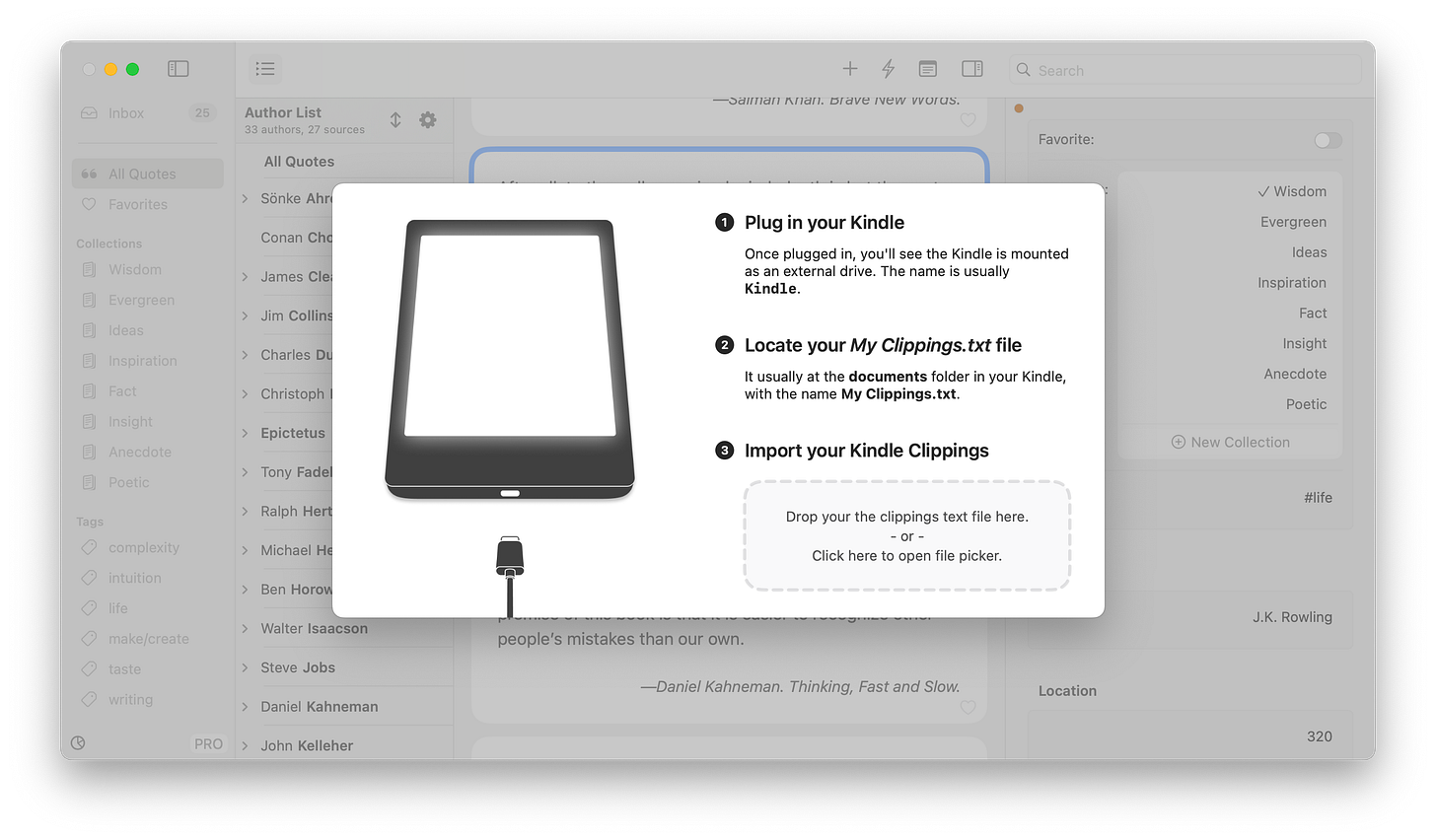Click the Favorites heart icon in sidebar
The image size is (1436, 840).
(89, 204)
